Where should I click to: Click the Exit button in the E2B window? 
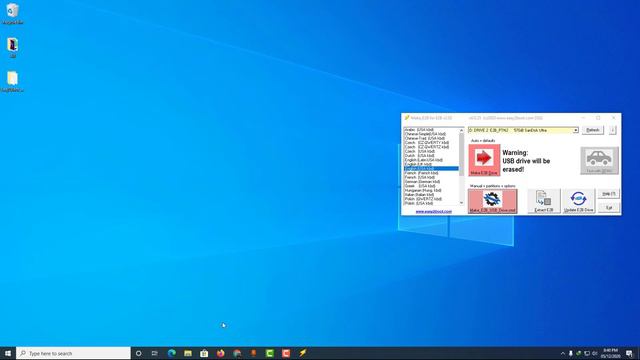pos(609,208)
